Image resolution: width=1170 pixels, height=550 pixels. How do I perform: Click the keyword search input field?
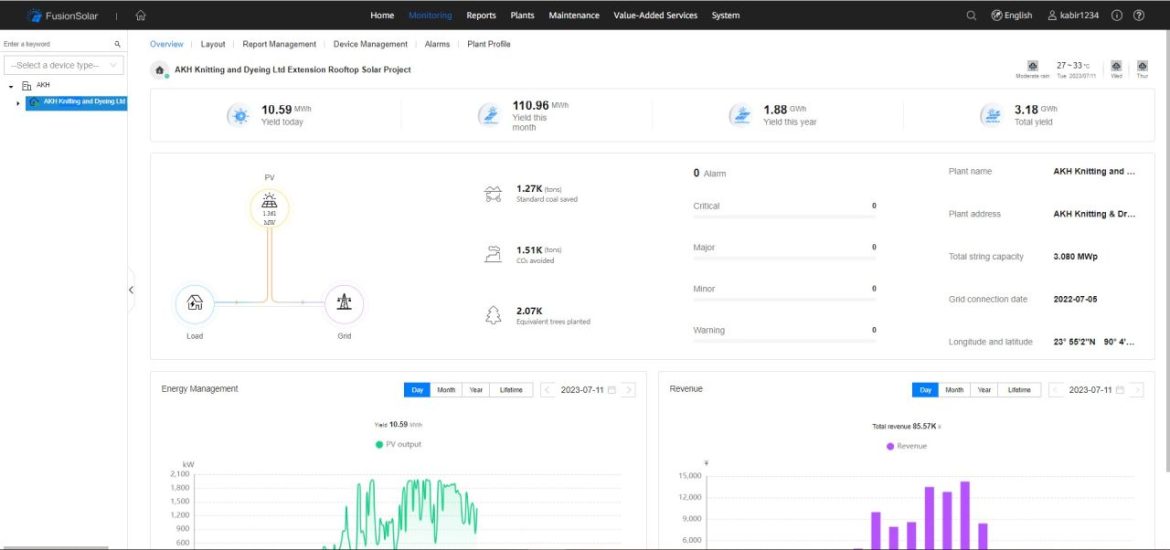(x=56, y=44)
